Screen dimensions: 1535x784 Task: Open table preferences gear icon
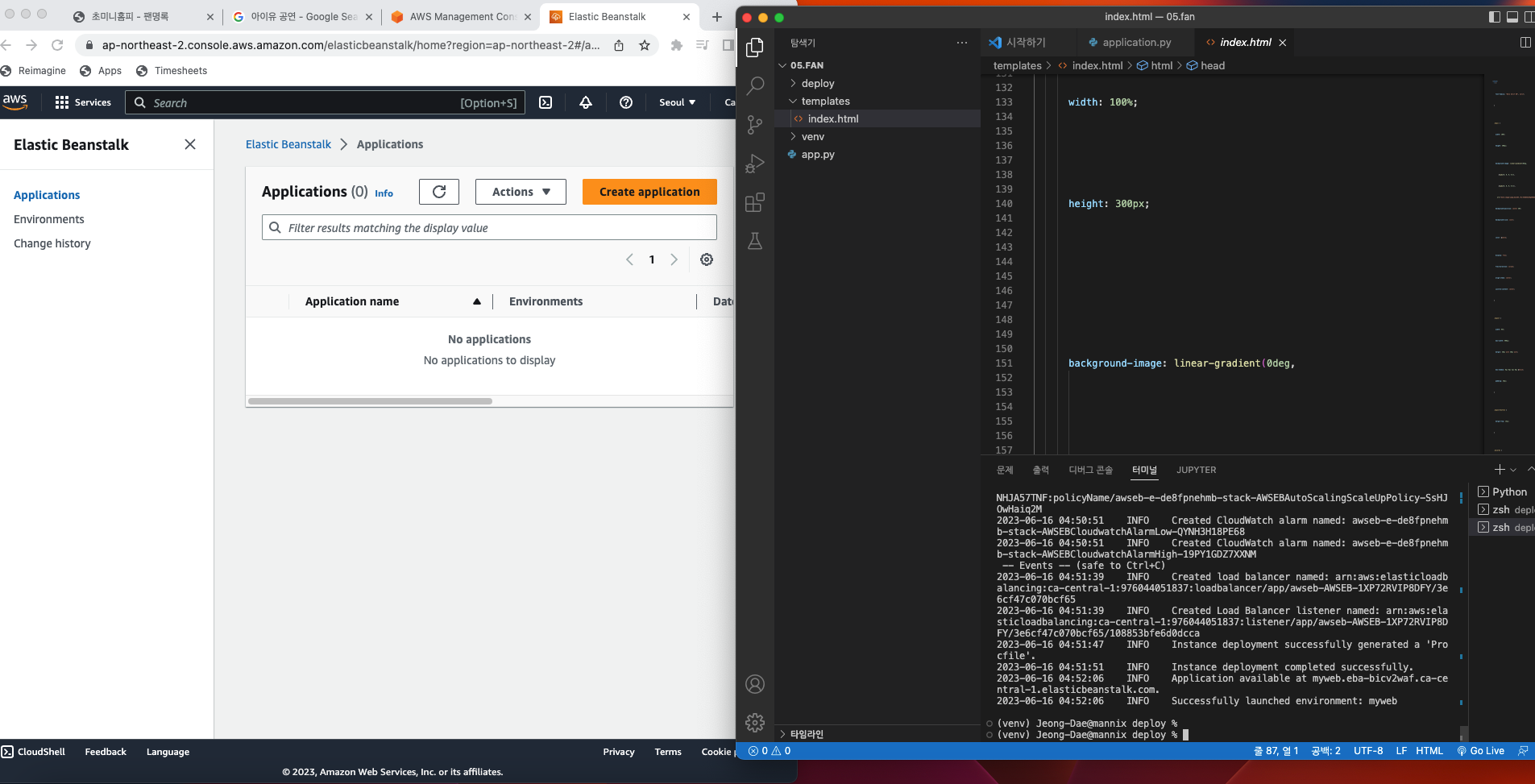[x=707, y=259]
